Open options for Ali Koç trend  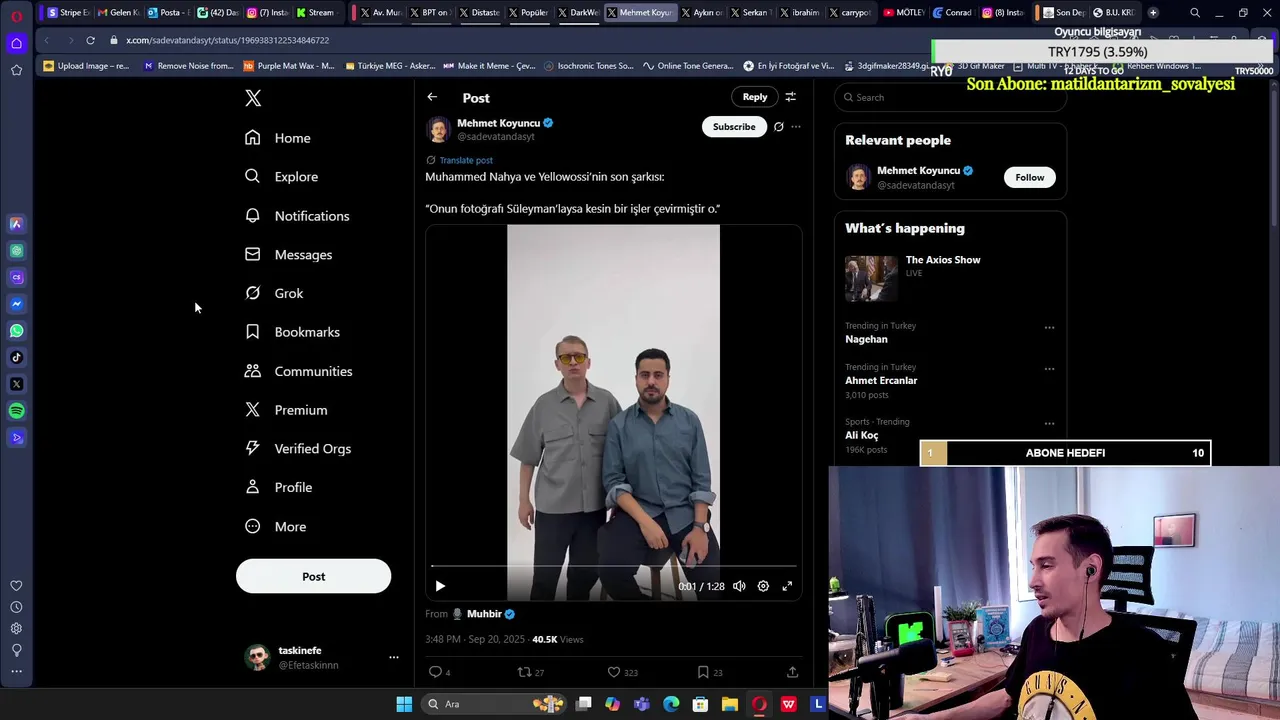click(1049, 423)
